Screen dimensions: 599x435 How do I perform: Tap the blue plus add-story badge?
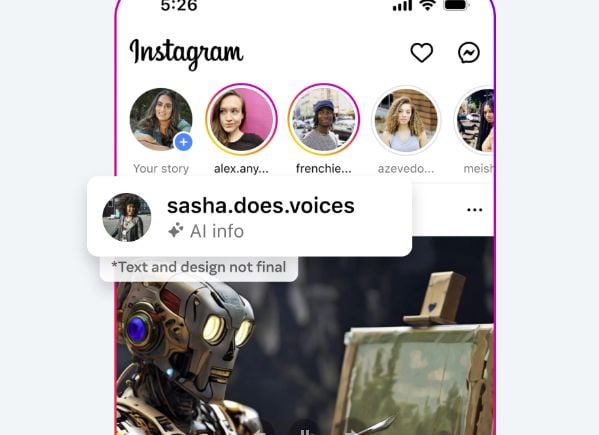point(183,142)
